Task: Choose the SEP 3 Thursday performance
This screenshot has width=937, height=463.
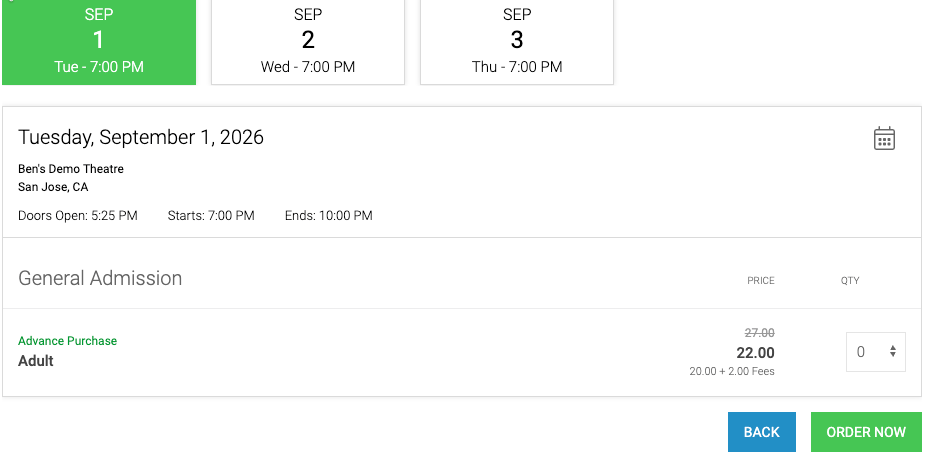Action: tap(517, 41)
